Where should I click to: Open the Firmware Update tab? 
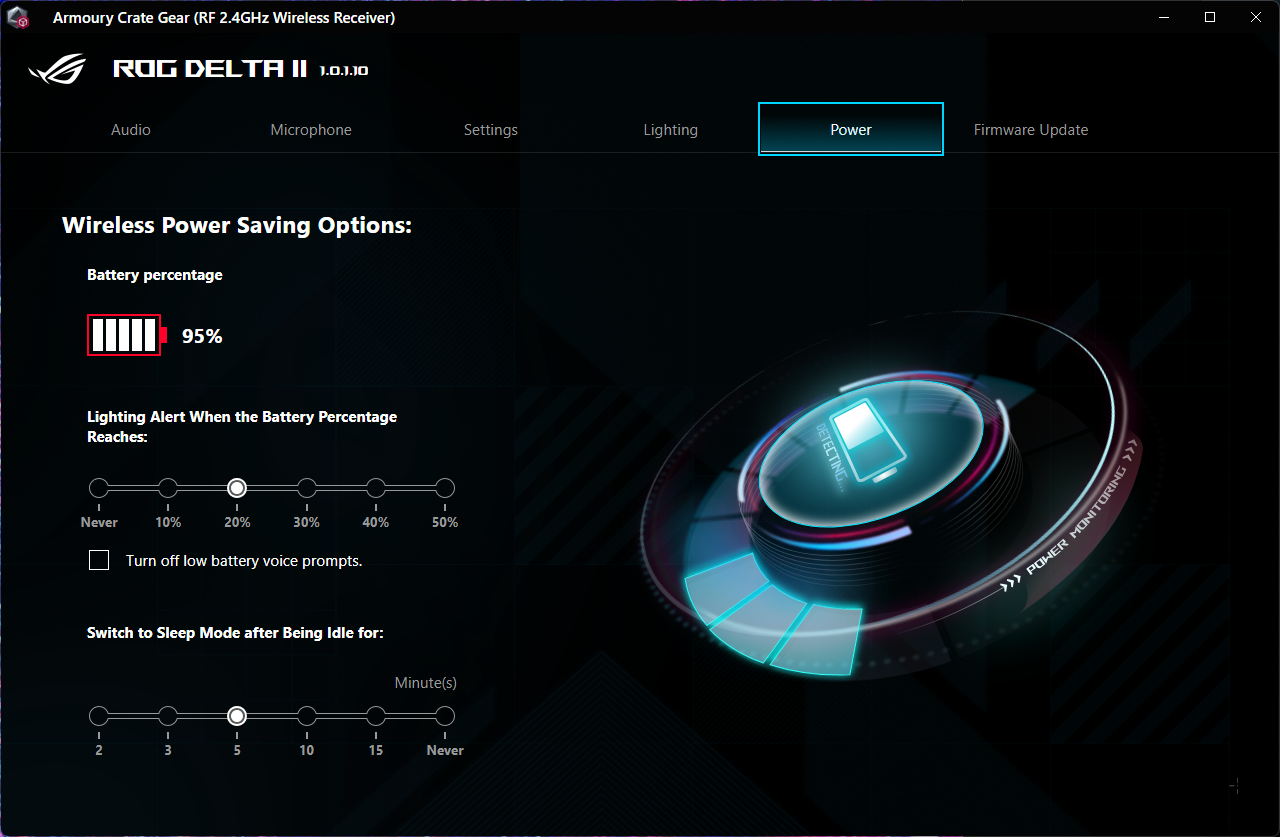(1031, 130)
